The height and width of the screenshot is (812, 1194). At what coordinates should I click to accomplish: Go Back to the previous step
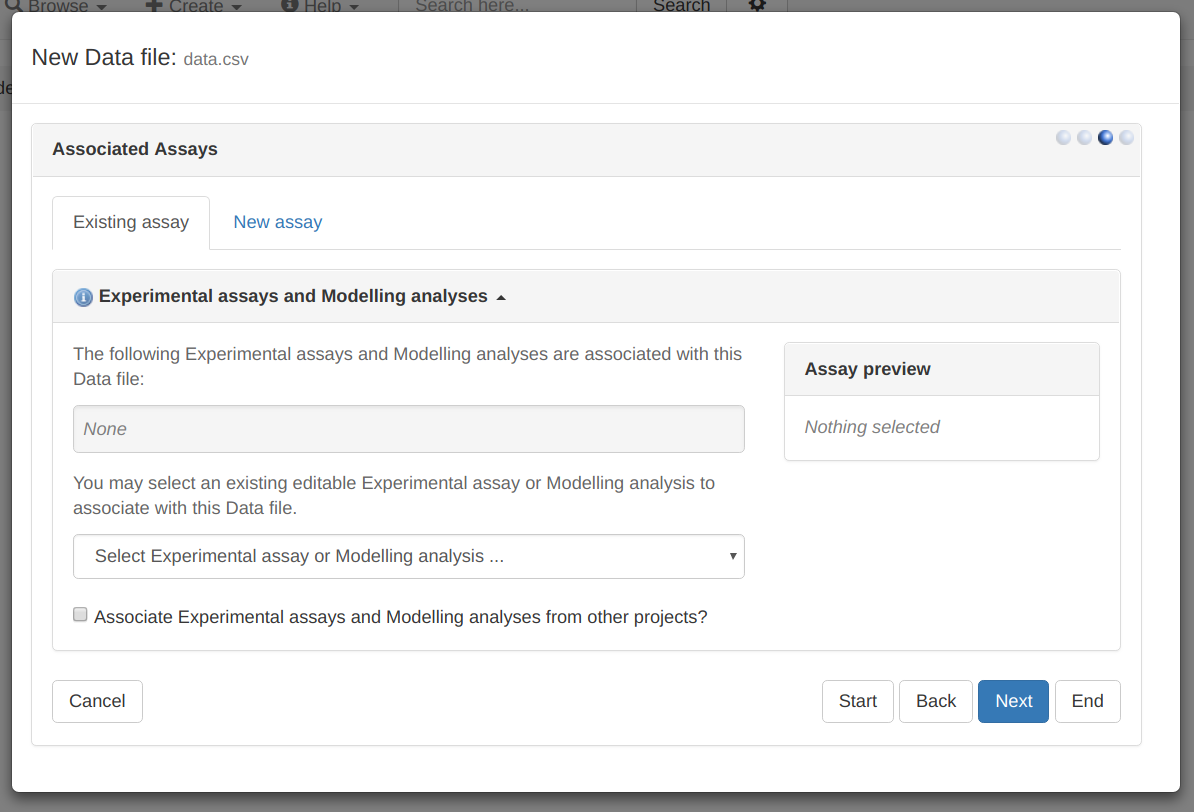coord(935,701)
